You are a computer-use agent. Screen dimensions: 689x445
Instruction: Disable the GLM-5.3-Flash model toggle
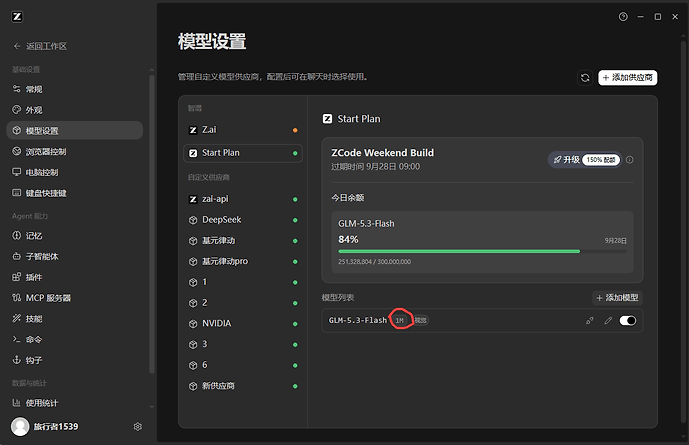coord(627,321)
